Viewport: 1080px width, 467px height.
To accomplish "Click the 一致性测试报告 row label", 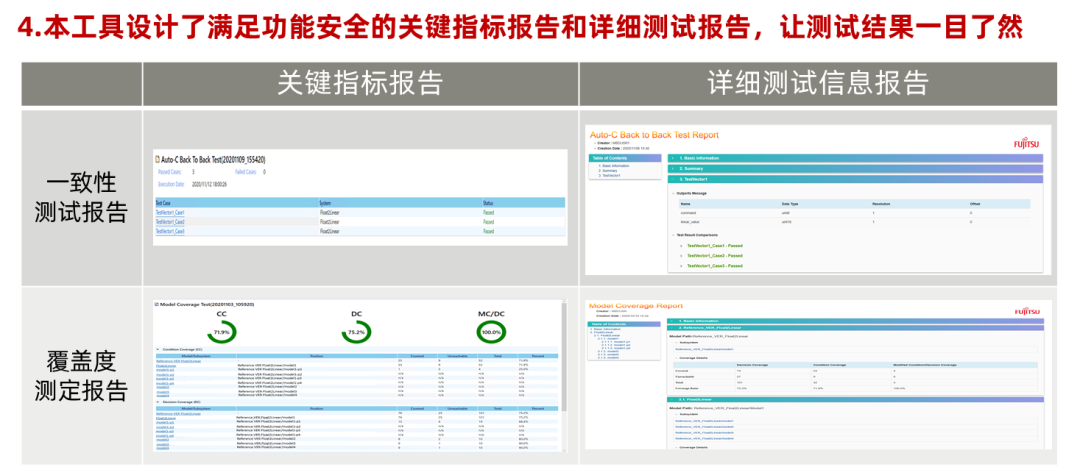I will click(81, 198).
